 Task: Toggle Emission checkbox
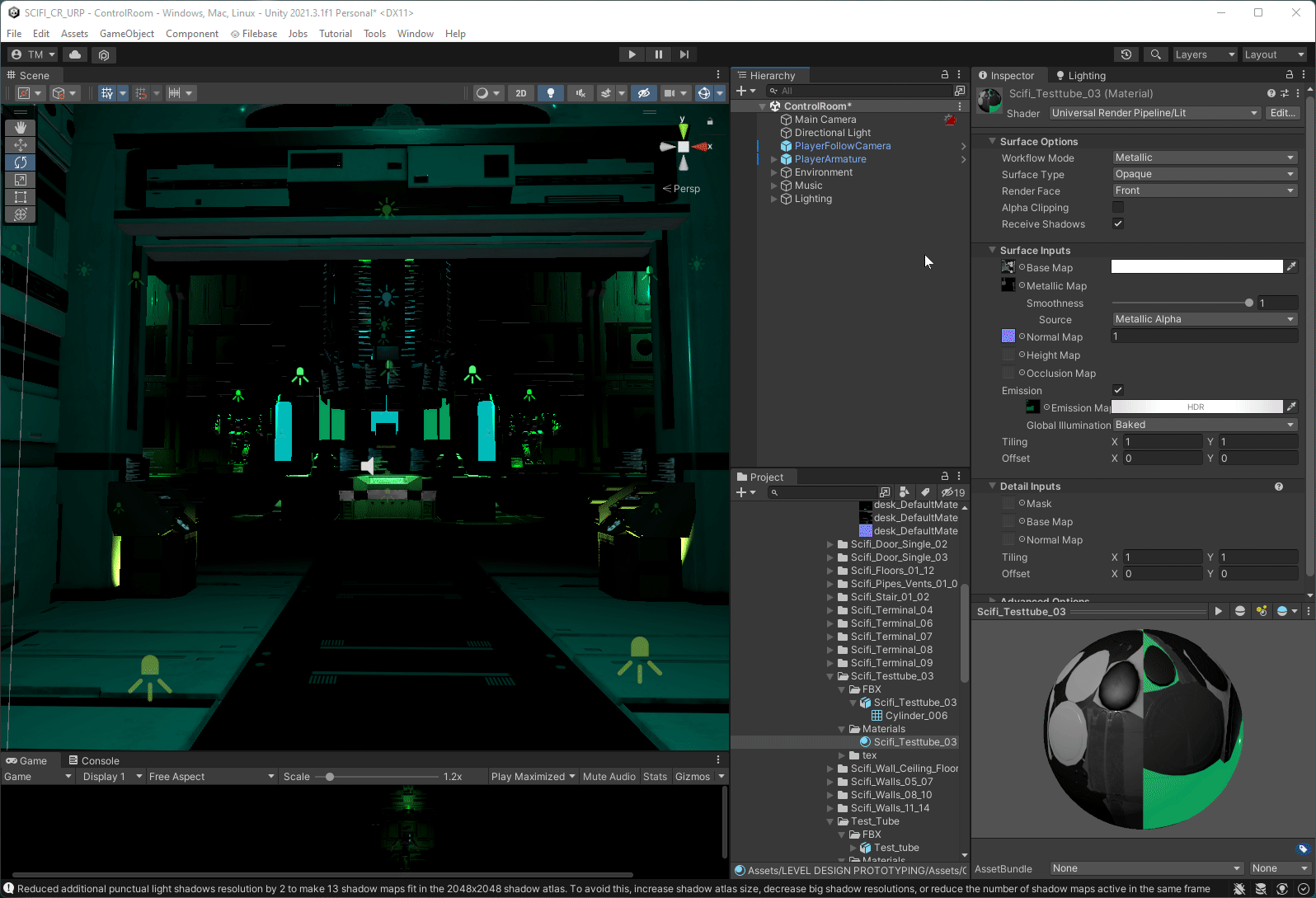coord(1118,390)
